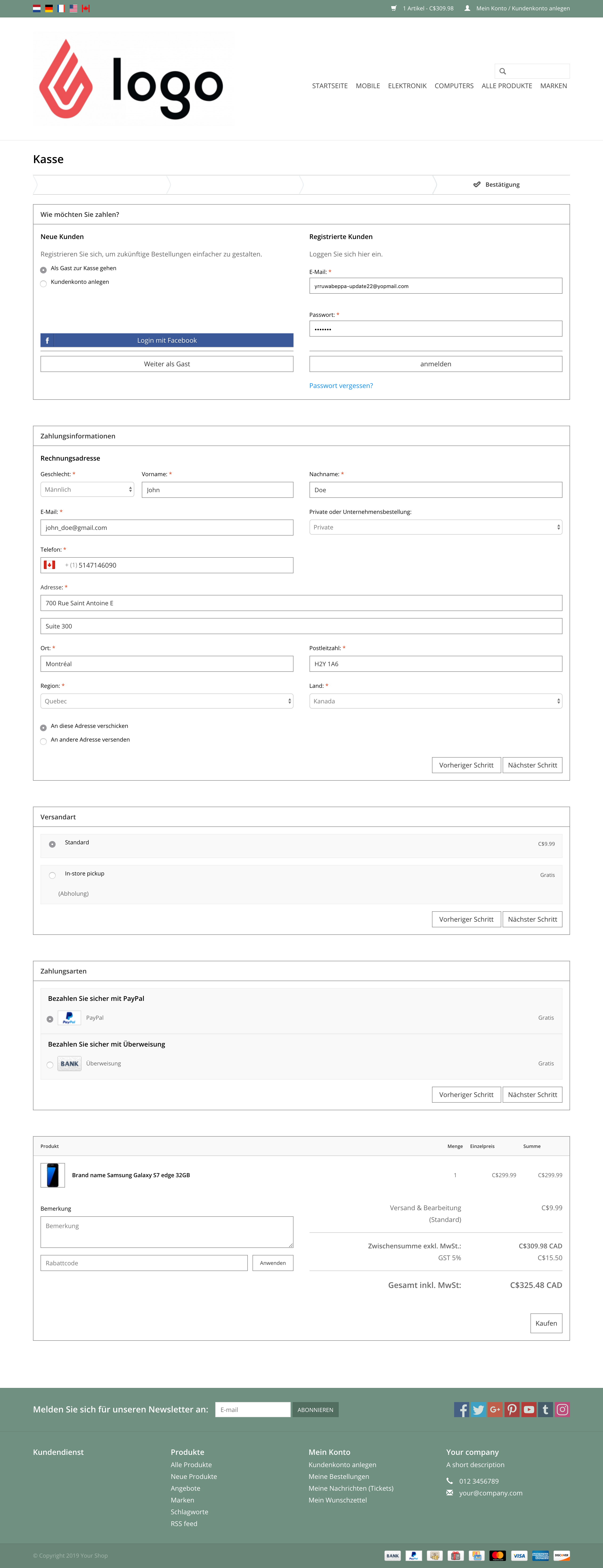Click the Bestätigung checkout step
The image size is (603, 1568).
(x=497, y=184)
